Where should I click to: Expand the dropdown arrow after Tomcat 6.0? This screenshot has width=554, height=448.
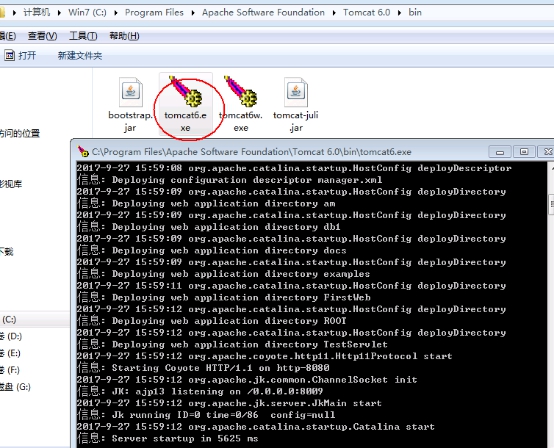(399, 13)
